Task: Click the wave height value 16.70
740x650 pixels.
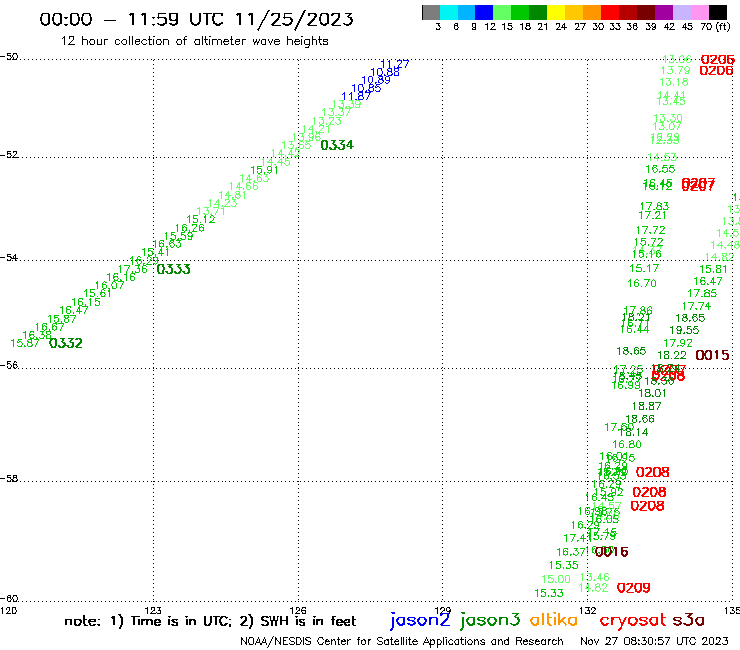Action: (x=642, y=283)
